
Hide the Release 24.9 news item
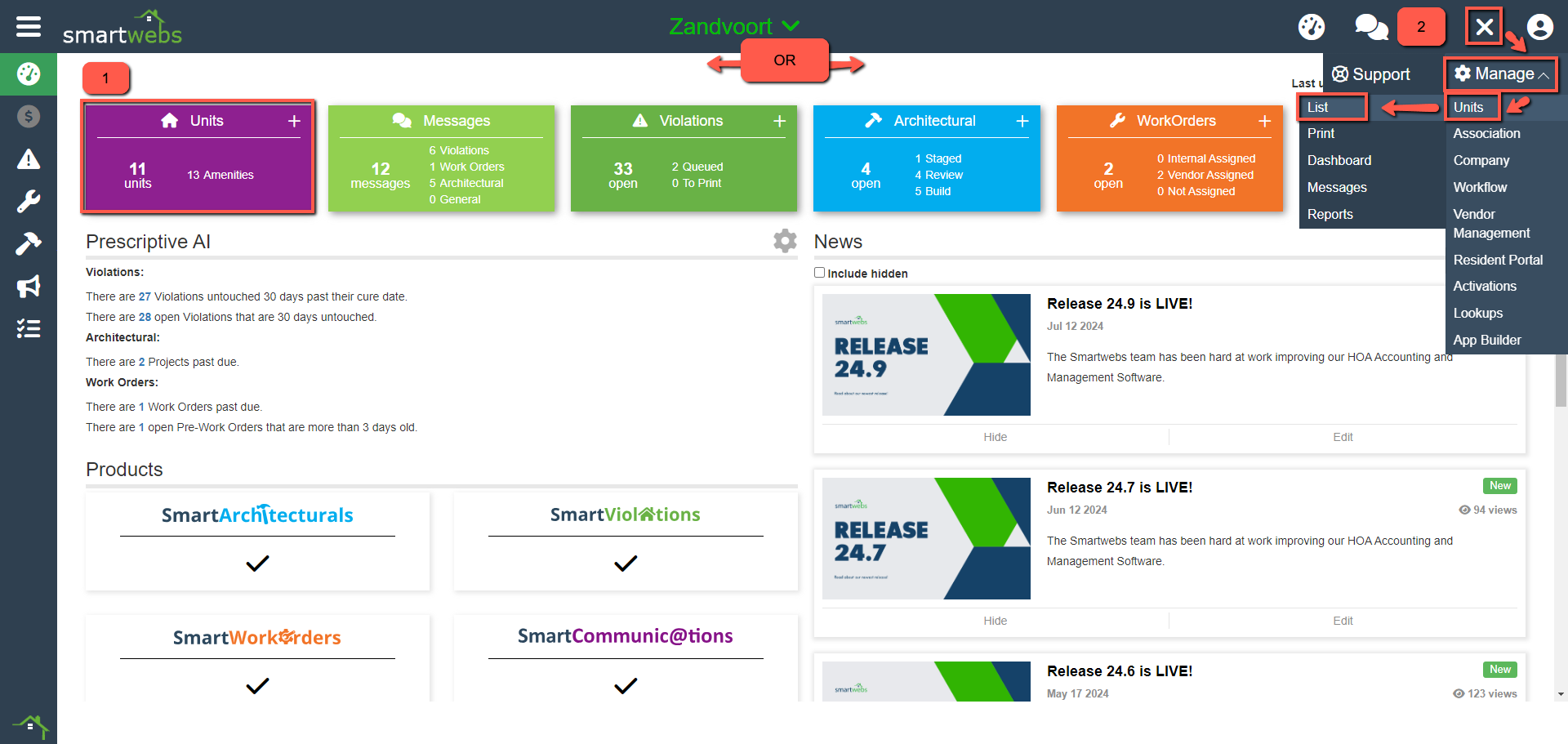pos(995,438)
